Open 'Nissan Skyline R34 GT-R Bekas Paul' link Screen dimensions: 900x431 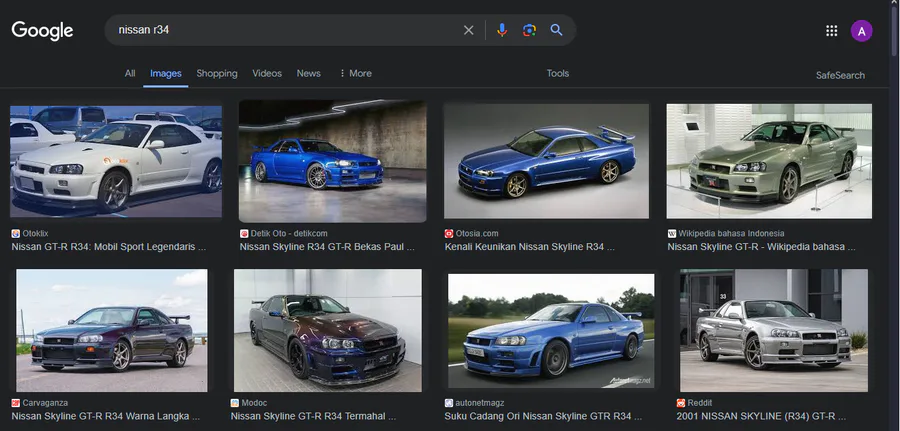(327, 247)
